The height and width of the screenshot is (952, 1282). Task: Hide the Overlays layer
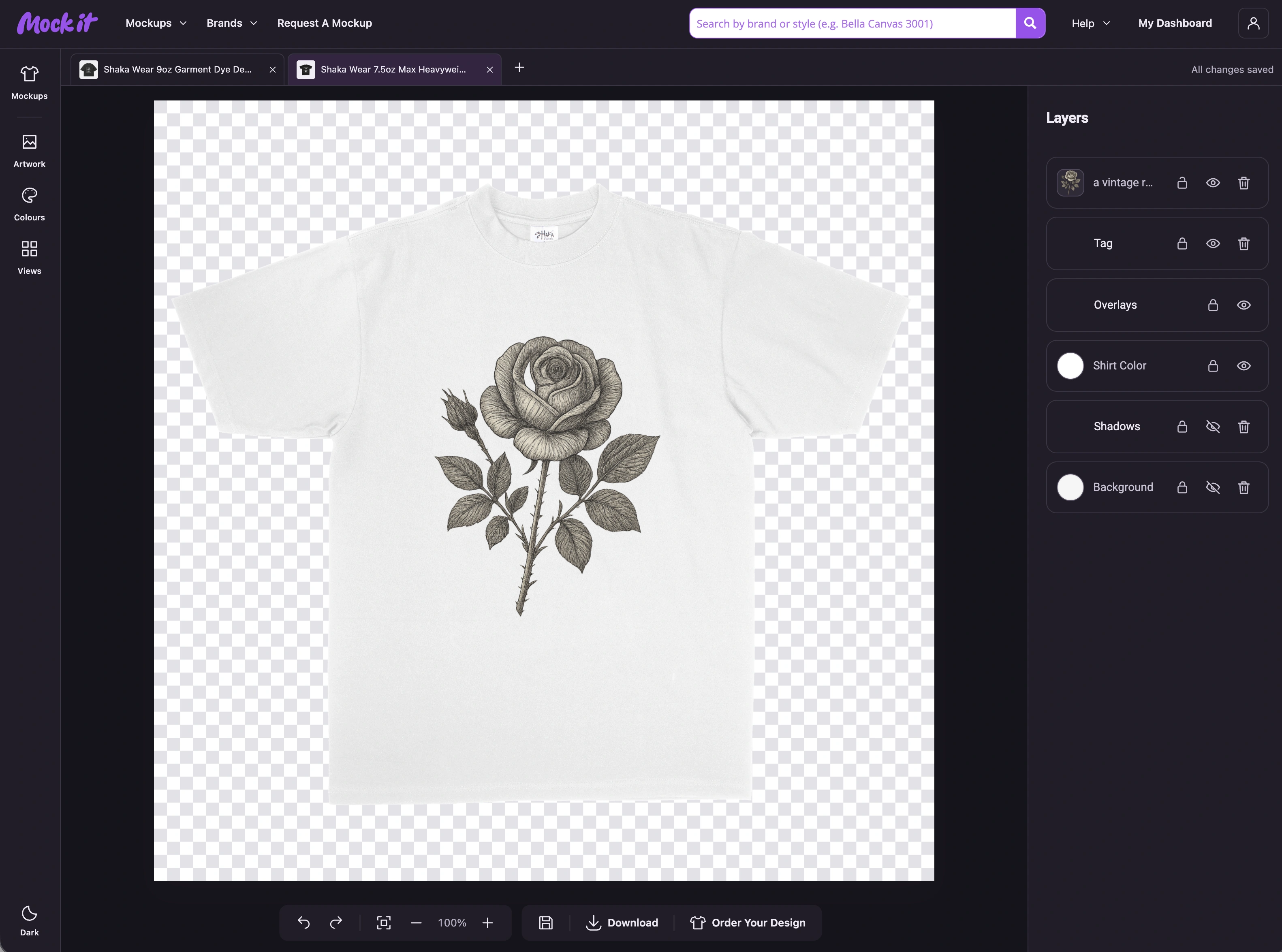pos(1244,305)
